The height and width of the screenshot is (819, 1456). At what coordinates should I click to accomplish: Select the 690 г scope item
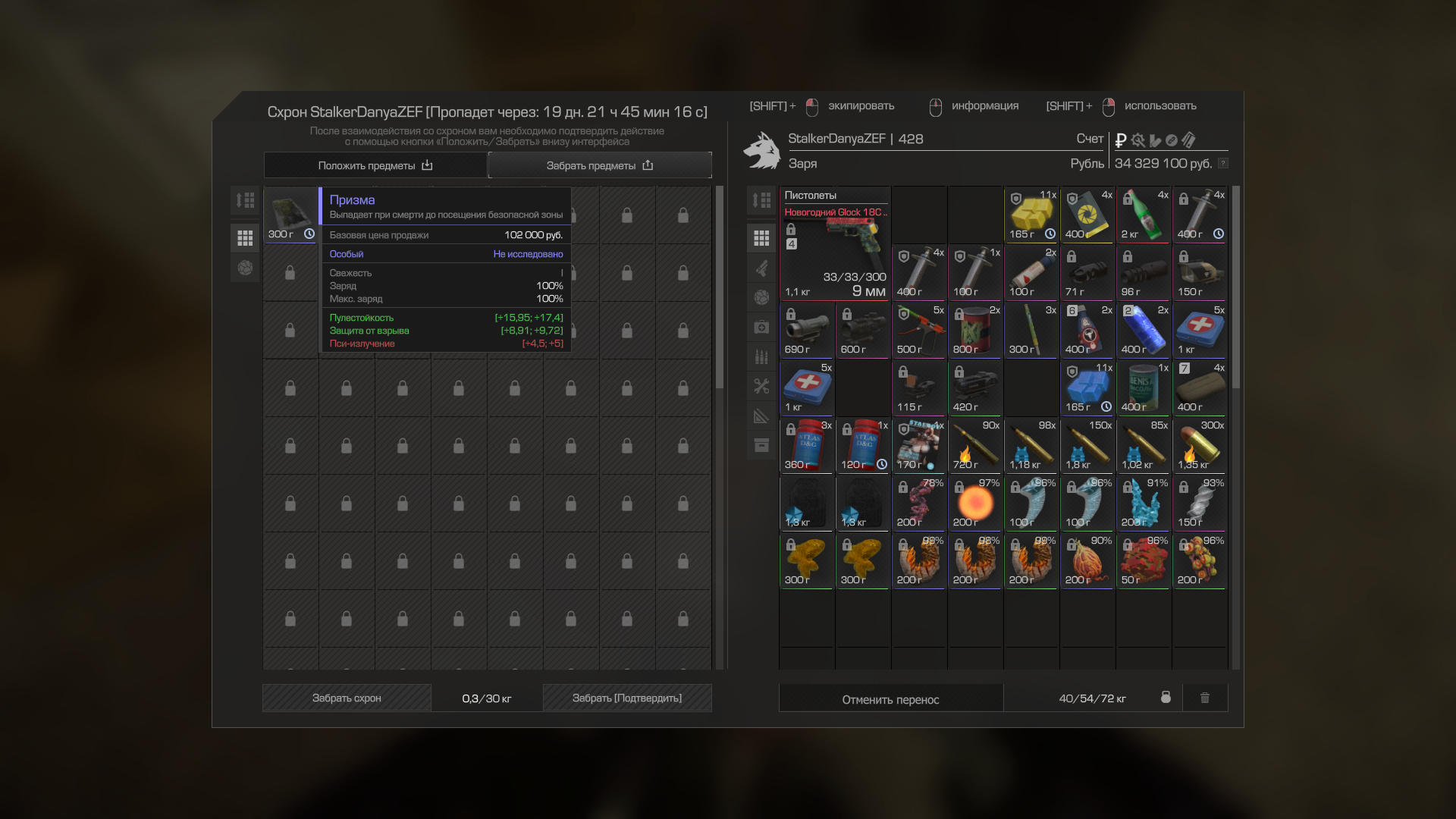click(807, 330)
